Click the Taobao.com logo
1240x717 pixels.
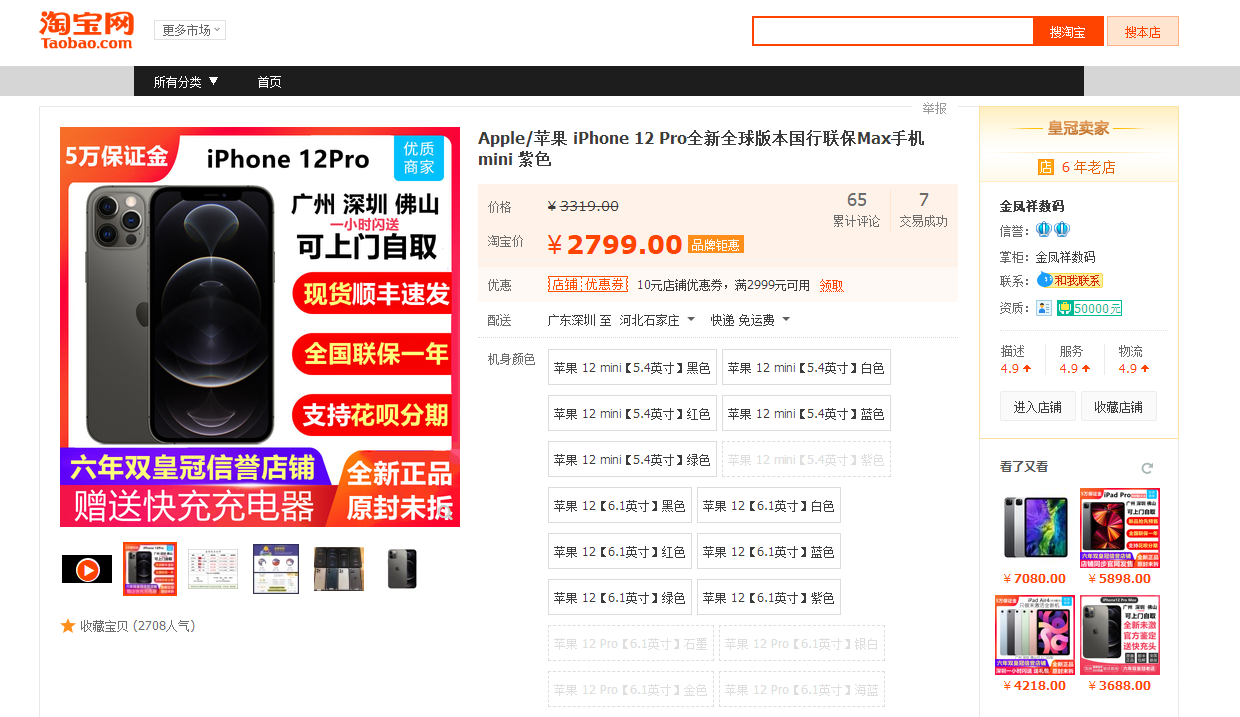click(x=86, y=30)
